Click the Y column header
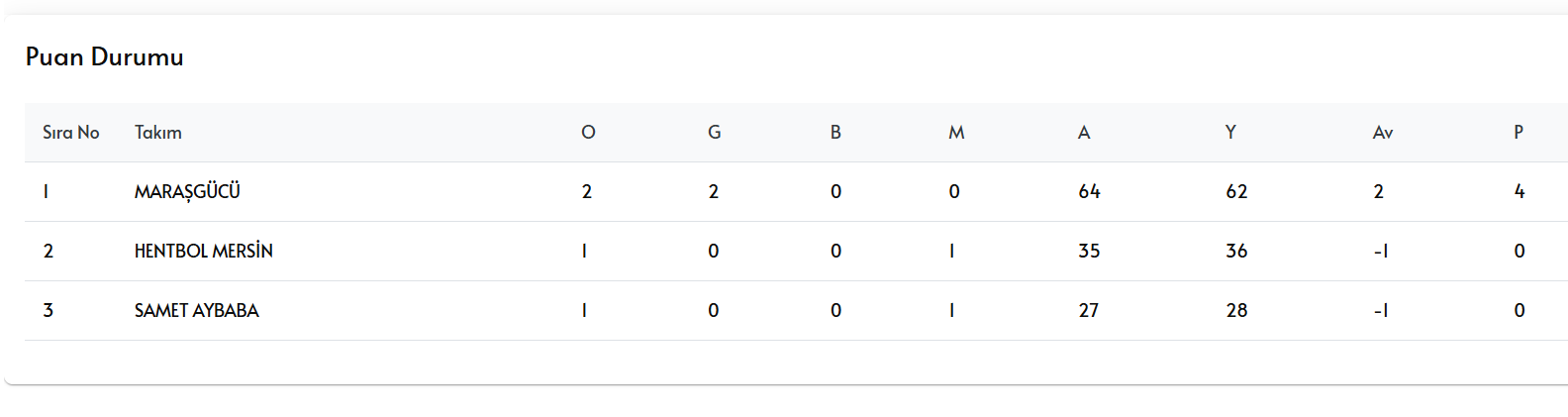The width and height of the screenshot is (1568, 417). pos(1230,132)
